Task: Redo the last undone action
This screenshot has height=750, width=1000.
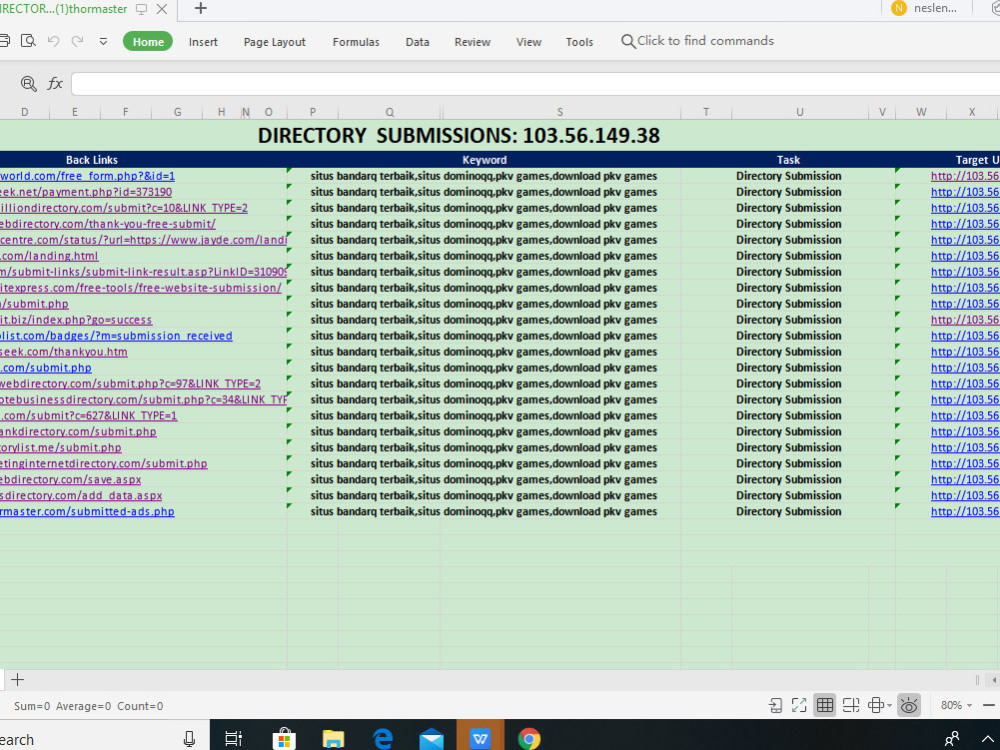Action: [77, 41]
